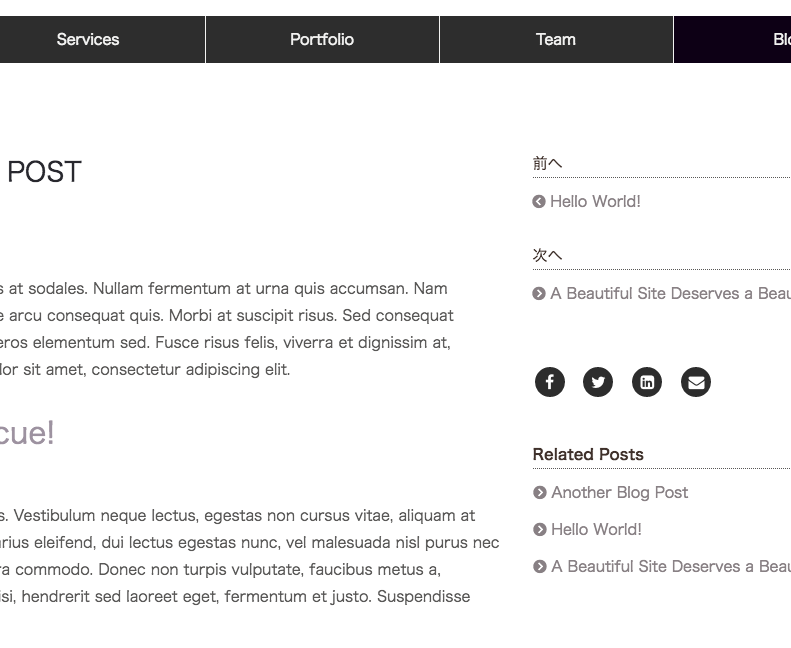Click the Related Posts section heading

pos(588,454)
